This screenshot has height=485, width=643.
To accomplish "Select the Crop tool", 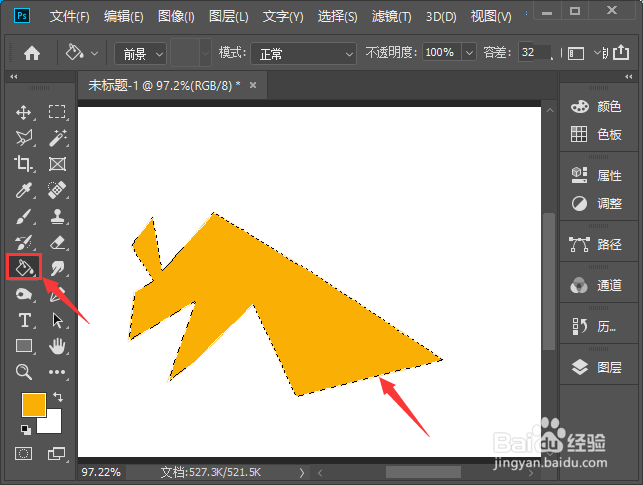I will (23, 164).
